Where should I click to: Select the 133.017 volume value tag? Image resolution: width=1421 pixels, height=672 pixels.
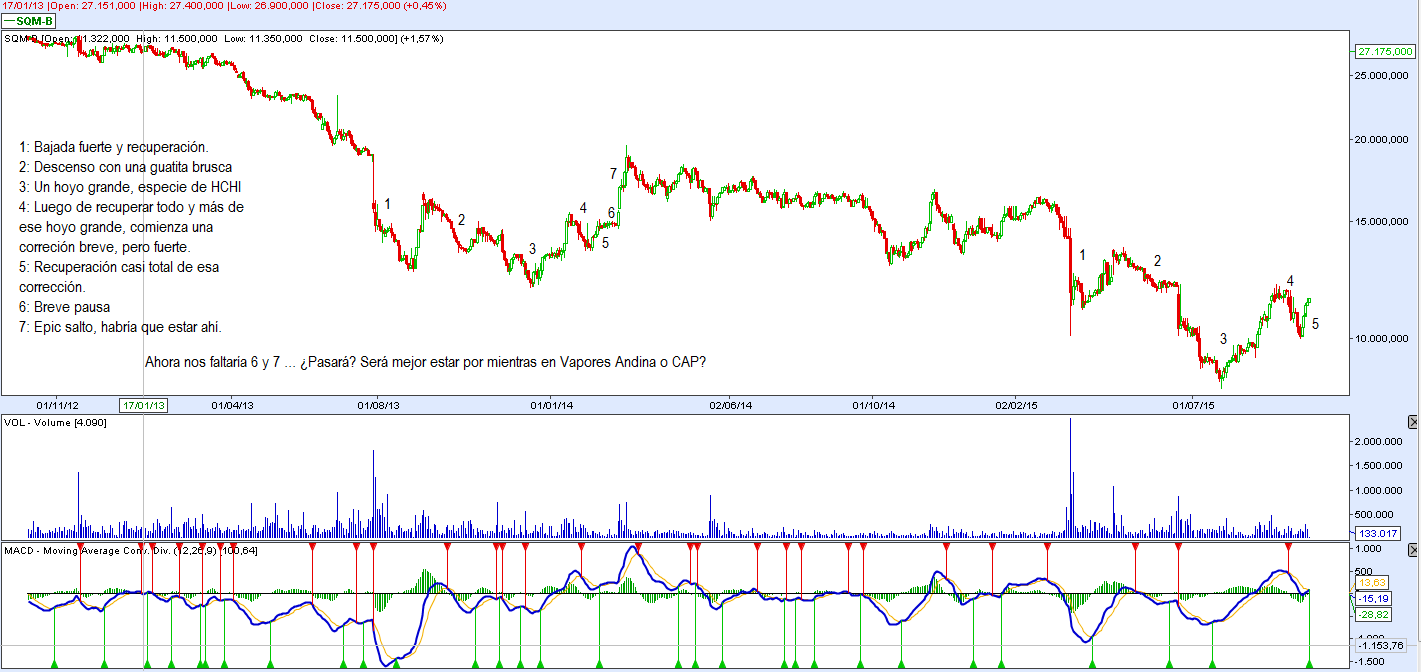(x=1373, y=533)
